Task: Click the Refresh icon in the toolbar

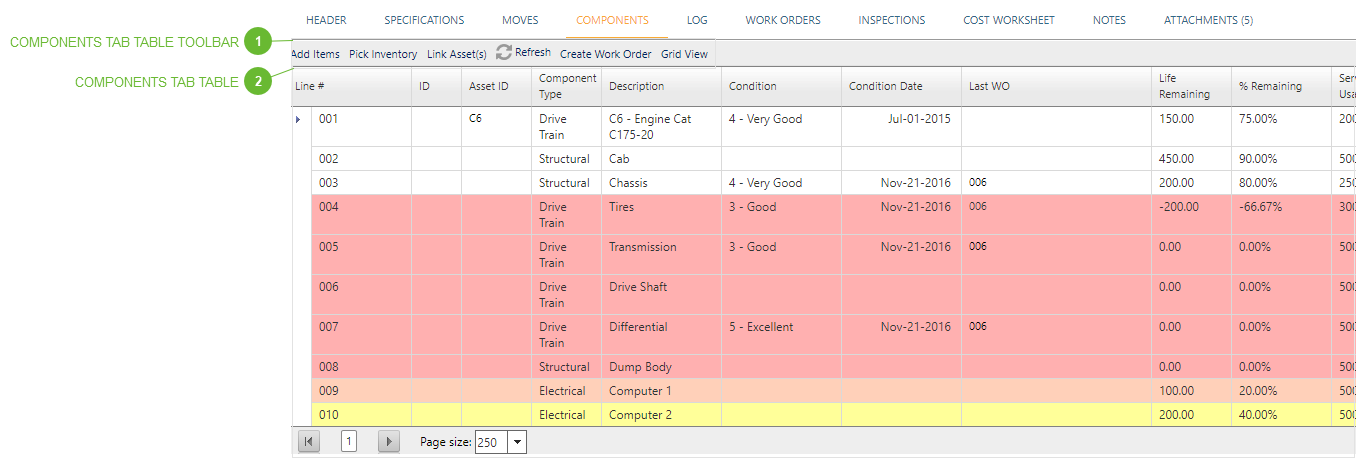Action: point(504,52)
